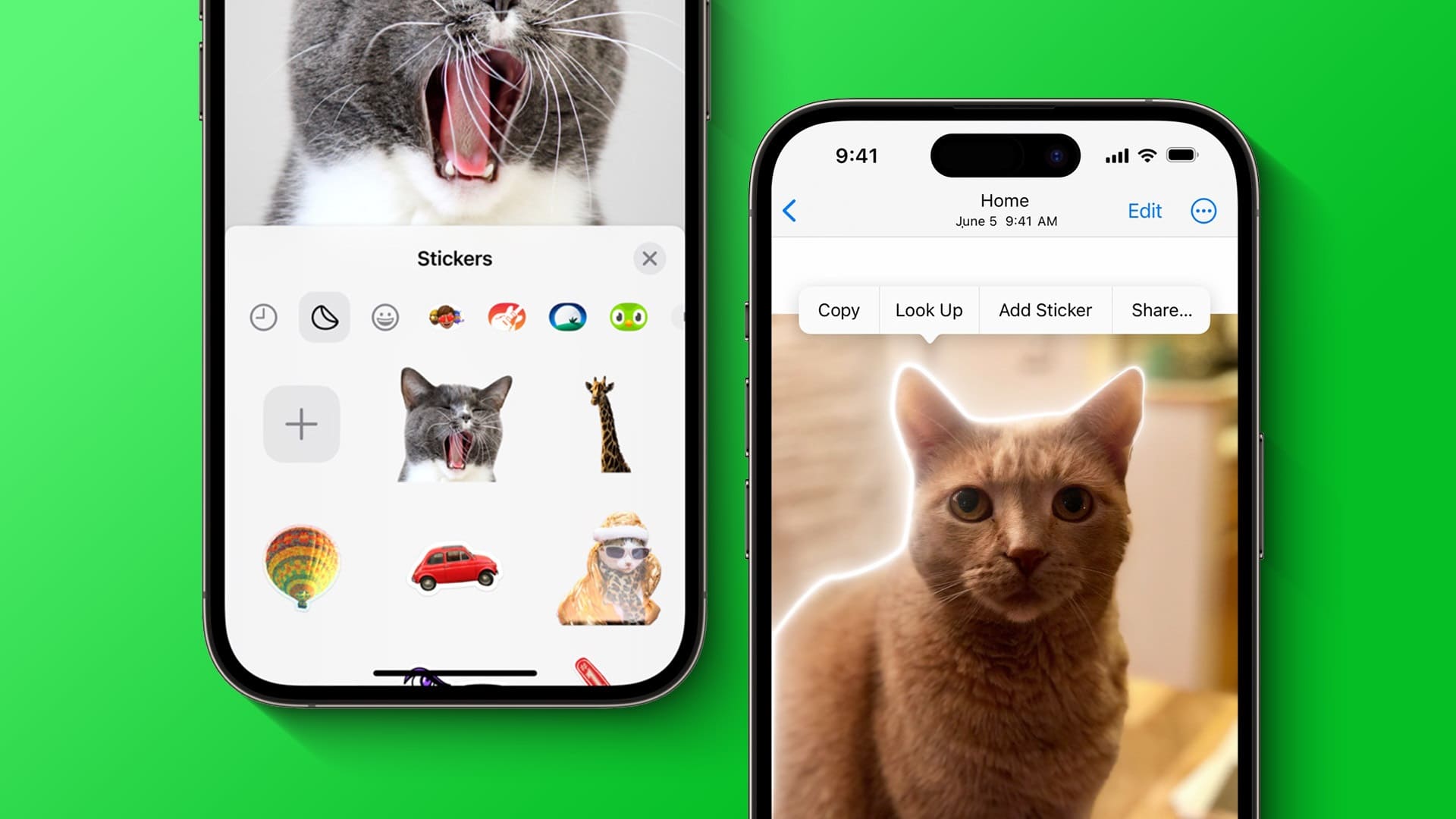The width and height of the screenshot is (1456, 819).
Task: Tap Add Sticker in context menu
Action: click(x=1045, y=310)
